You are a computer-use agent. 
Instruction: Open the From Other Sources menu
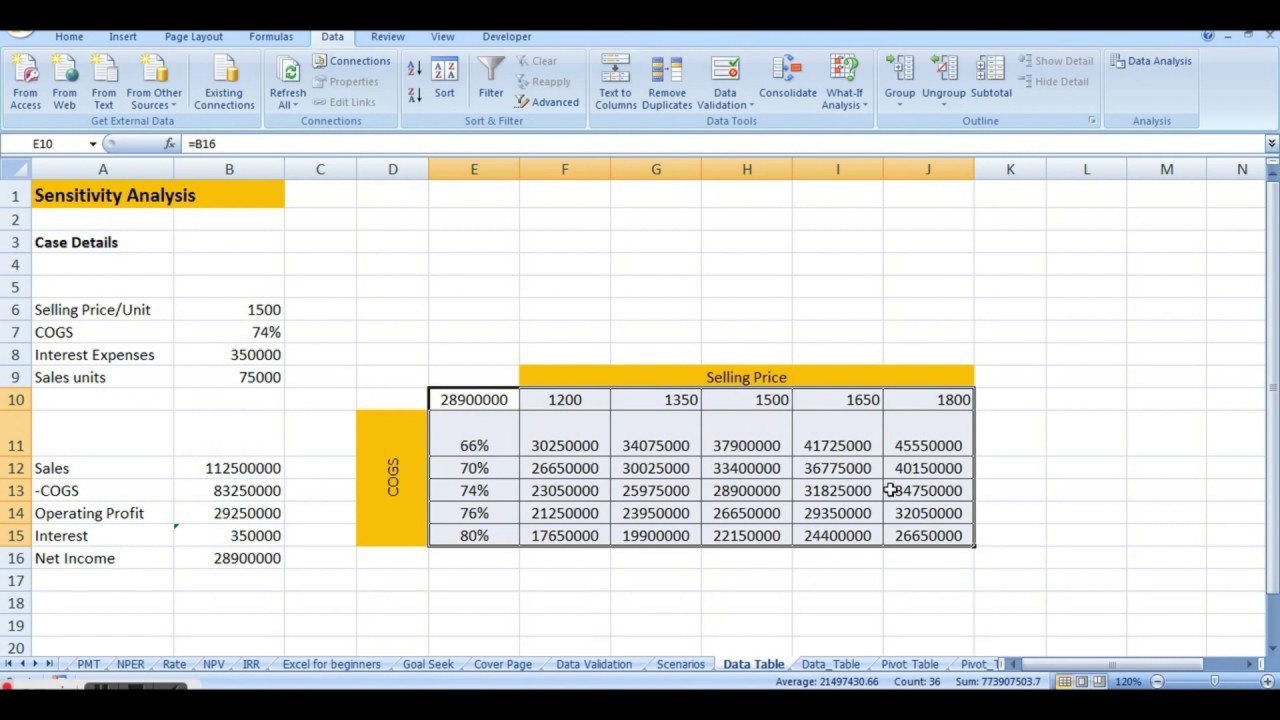pos(154,82)
